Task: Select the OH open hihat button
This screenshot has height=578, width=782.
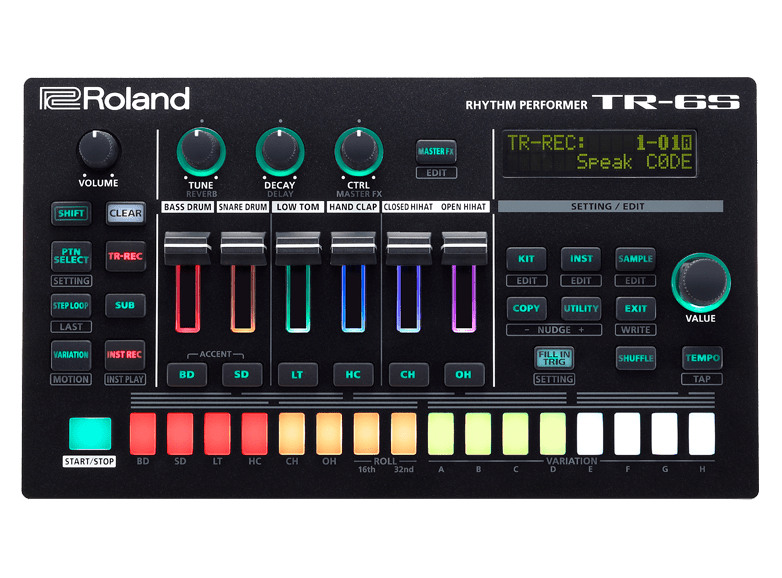Action: click(x=464, y=375)
